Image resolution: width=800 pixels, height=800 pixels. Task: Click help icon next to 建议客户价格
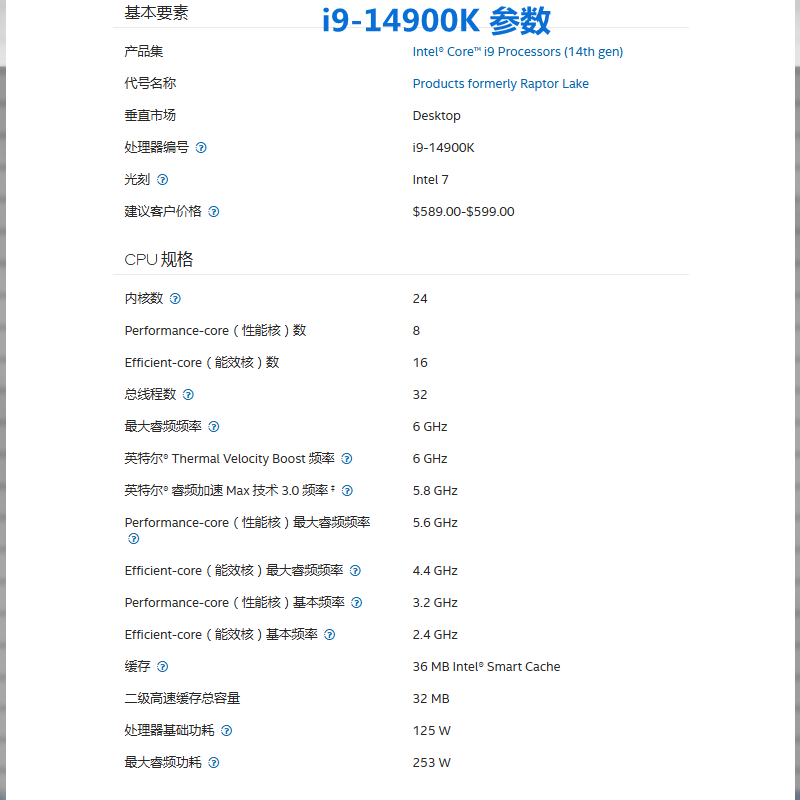click(214, 212)
